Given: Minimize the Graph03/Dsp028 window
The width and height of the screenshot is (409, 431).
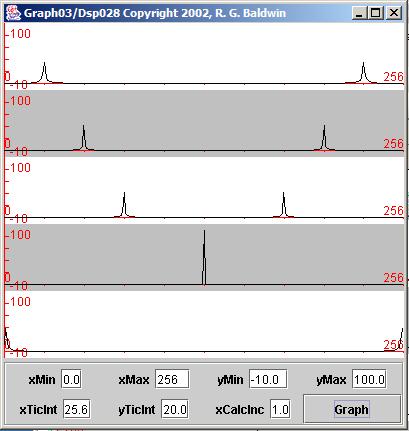Looking at the screenshot, I should click(359, 13).
